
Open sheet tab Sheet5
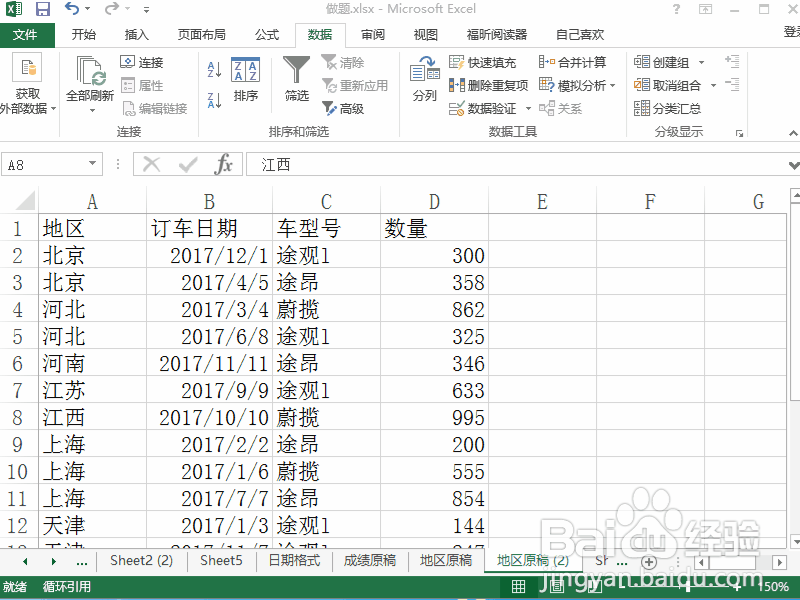point(221,560)
